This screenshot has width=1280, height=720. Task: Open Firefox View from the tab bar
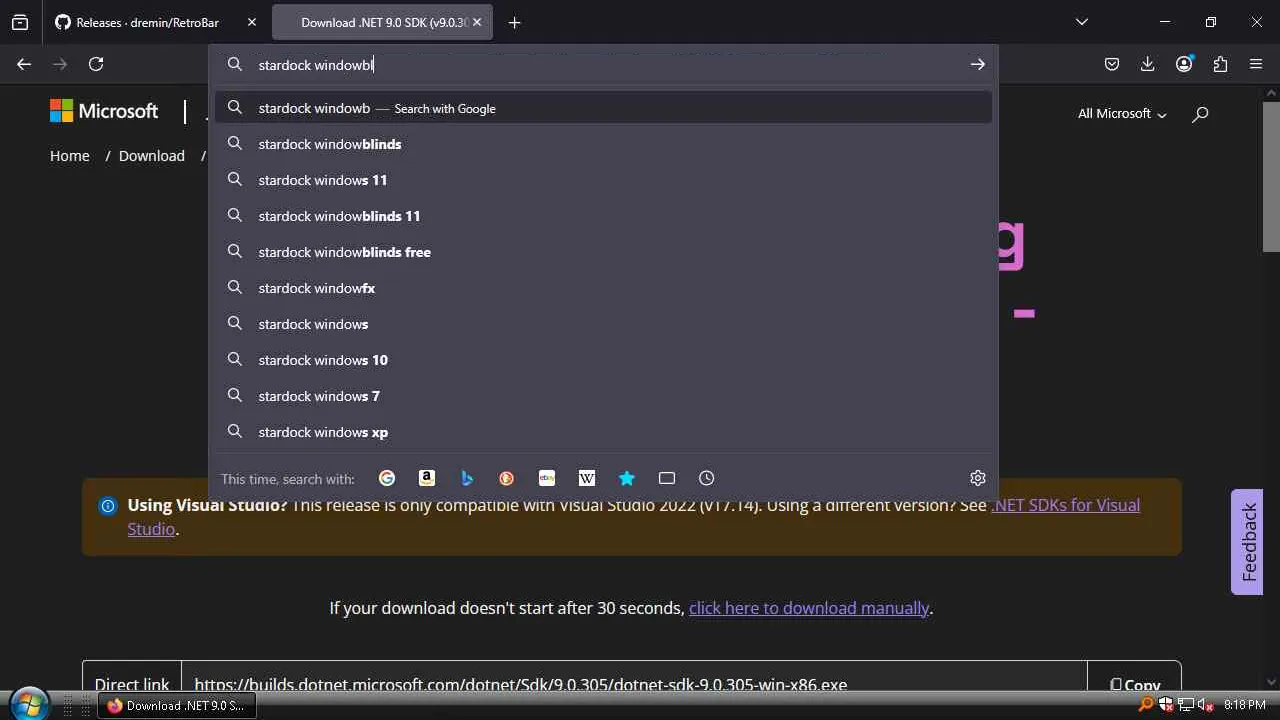click(20, 22)
